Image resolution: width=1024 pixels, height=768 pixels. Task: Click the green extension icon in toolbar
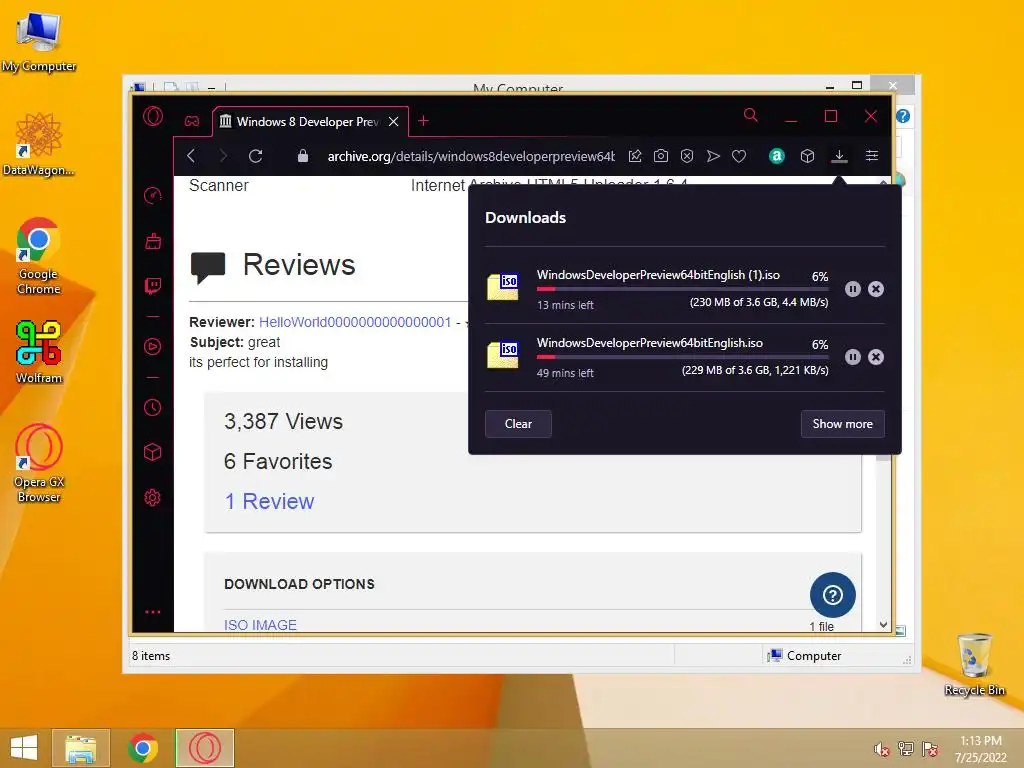776,156
